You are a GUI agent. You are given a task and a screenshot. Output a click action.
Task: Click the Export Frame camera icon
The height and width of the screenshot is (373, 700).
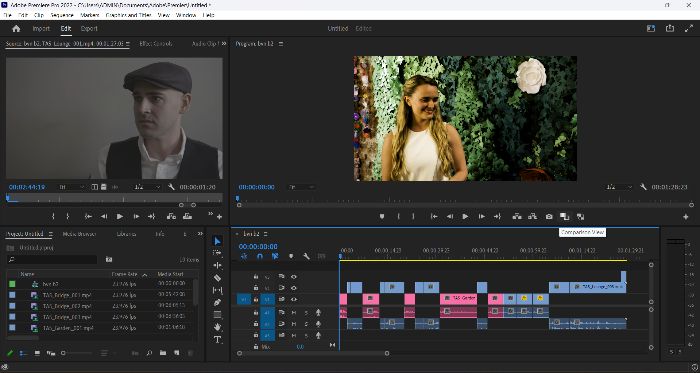tap(549, 216)
